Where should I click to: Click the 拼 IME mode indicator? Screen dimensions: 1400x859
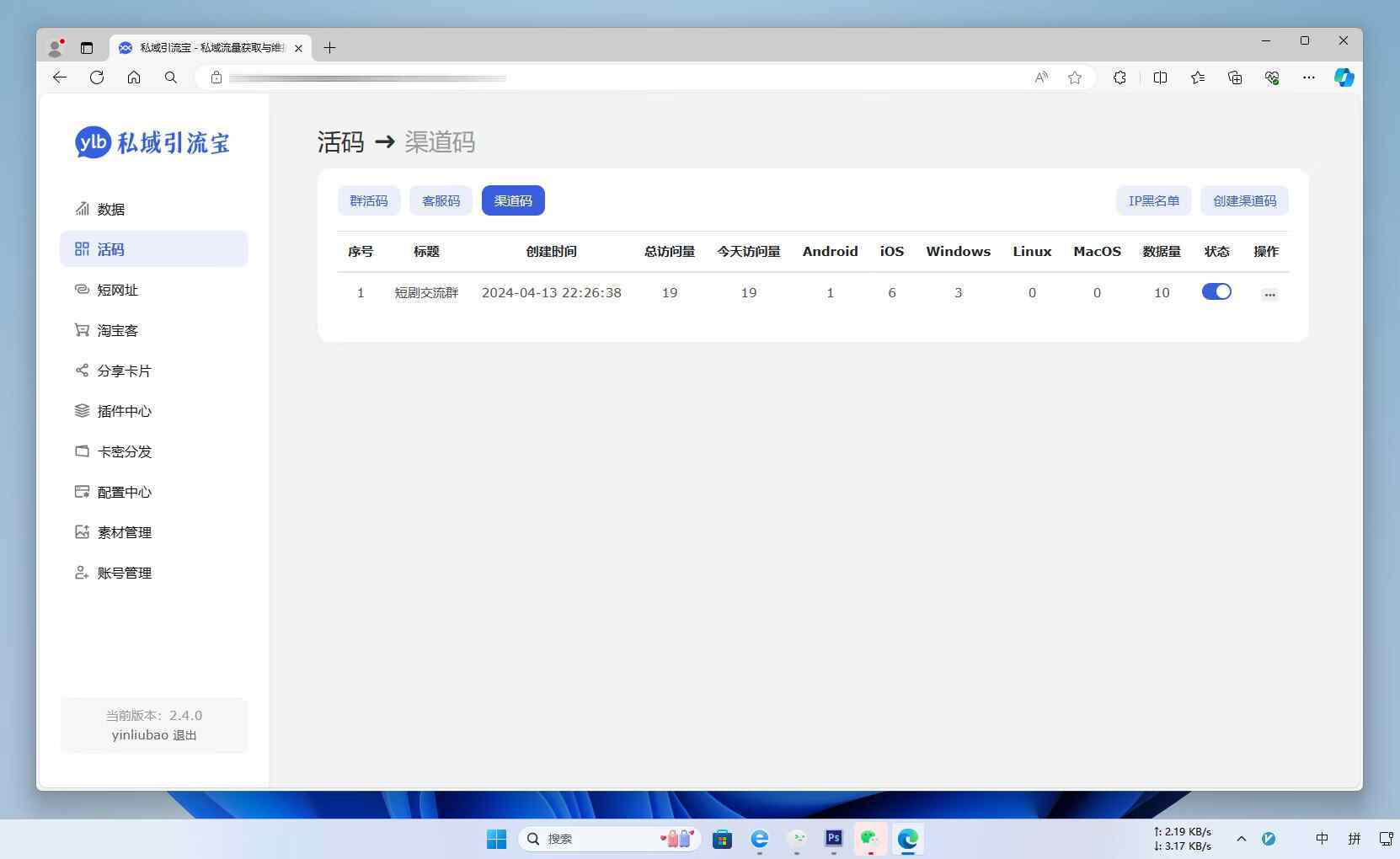(x=1355, y=839)
